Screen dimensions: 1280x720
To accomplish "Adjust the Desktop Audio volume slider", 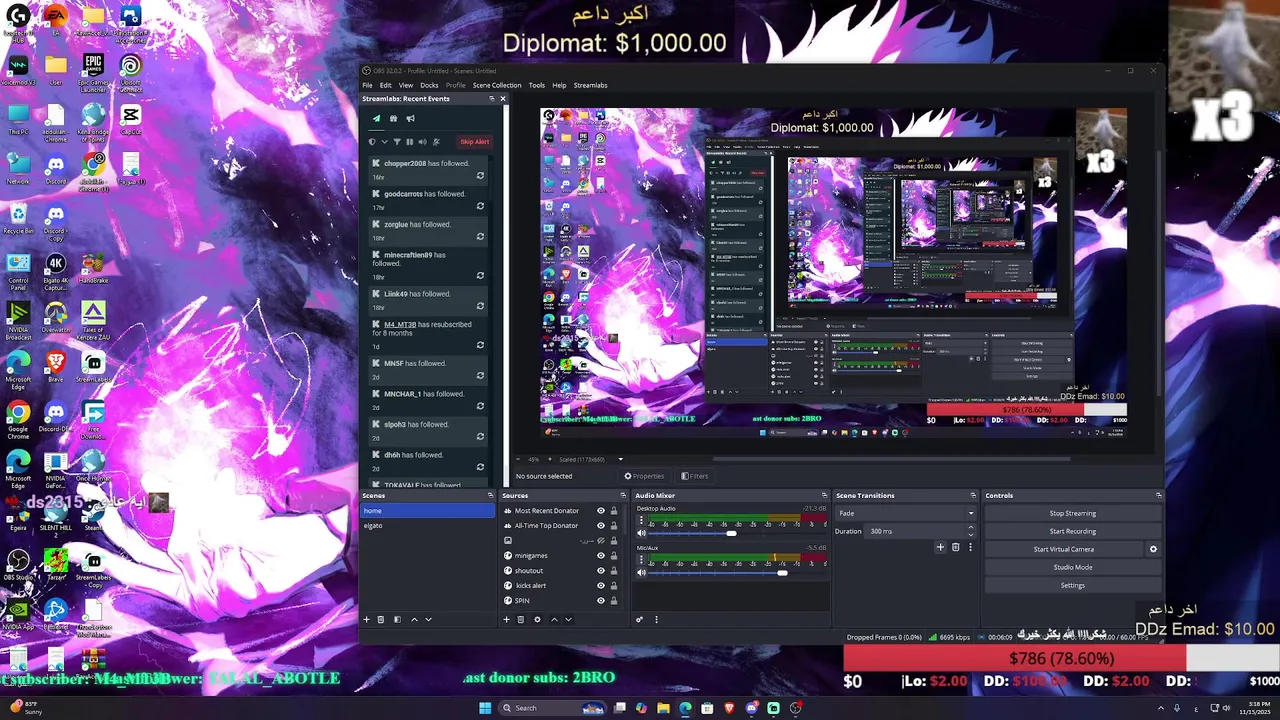I will (x=731, y=533).
